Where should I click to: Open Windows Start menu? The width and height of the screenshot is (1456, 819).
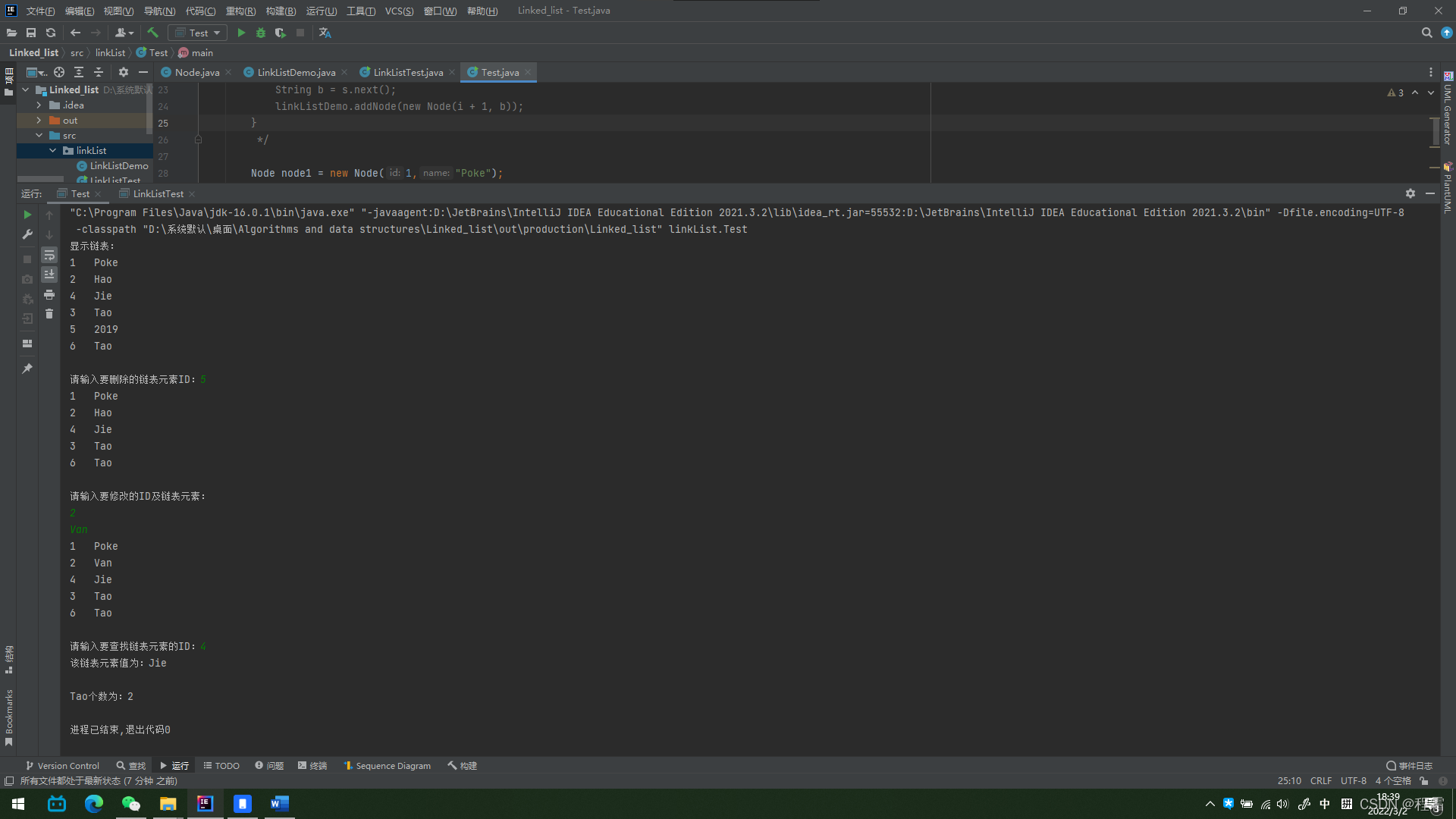(18, 804)
